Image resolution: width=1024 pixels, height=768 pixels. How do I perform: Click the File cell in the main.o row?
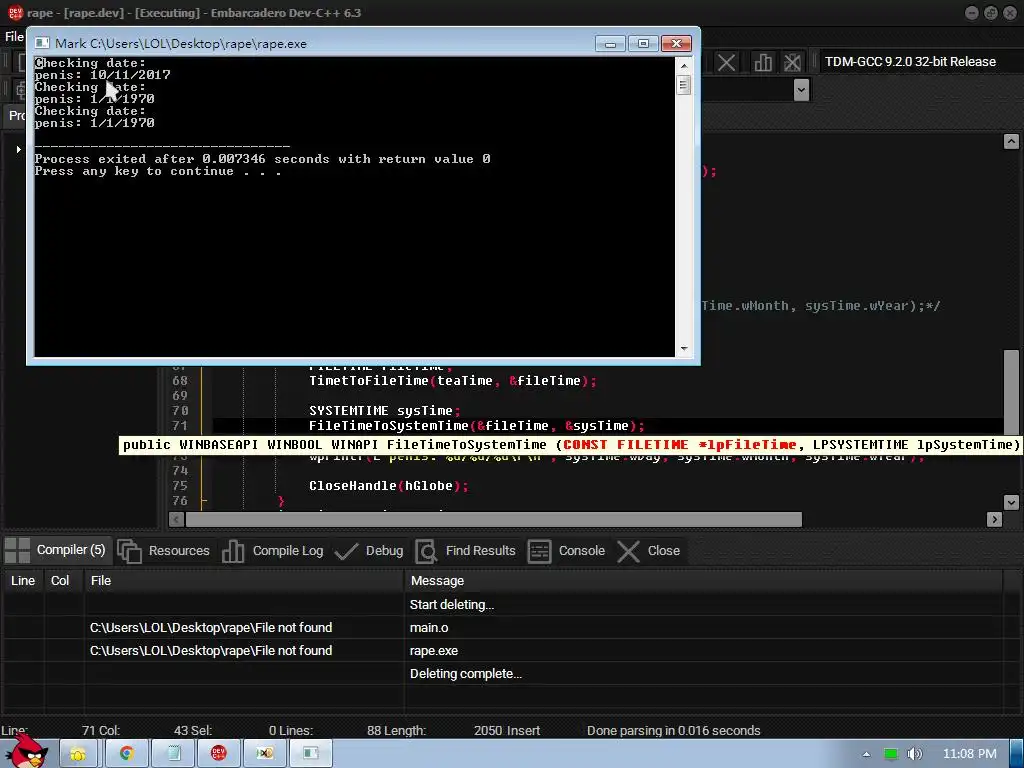244,628
